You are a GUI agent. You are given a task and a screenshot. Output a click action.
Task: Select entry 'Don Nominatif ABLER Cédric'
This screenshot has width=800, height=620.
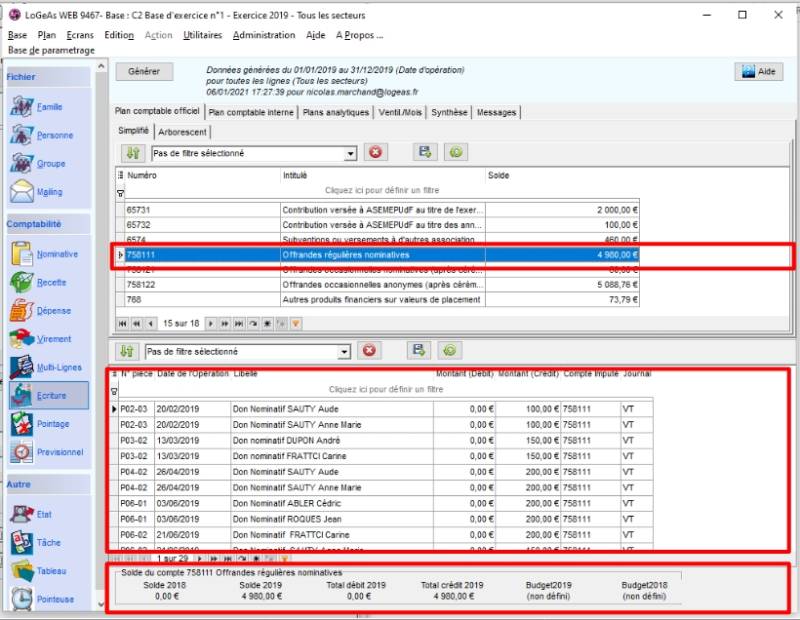381,503
